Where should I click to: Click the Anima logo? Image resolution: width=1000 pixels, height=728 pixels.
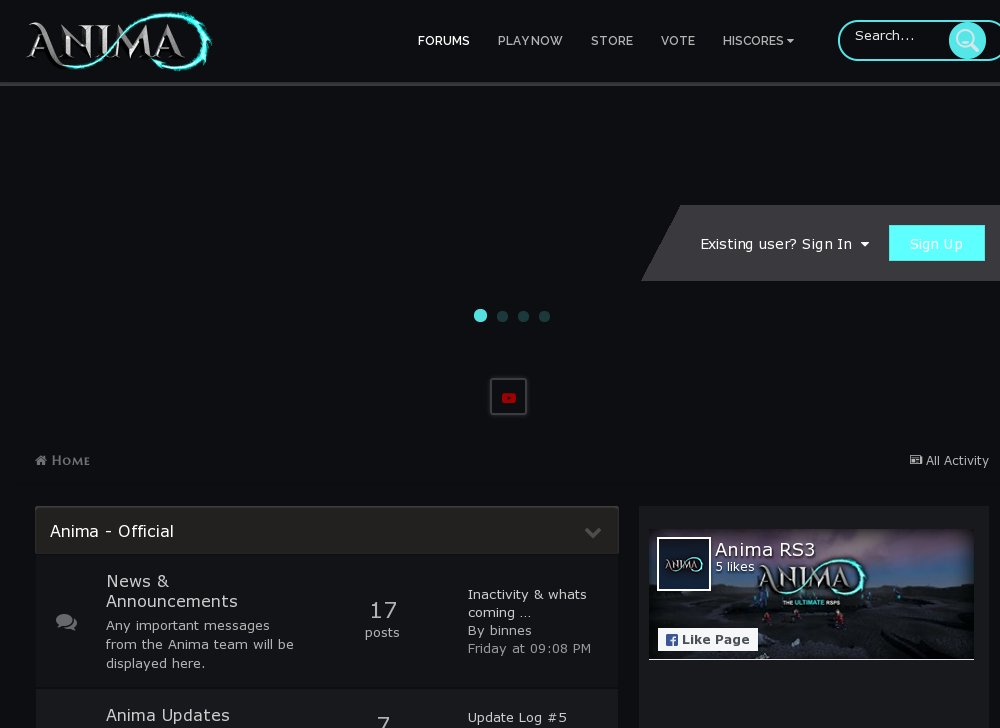[119, 41]
